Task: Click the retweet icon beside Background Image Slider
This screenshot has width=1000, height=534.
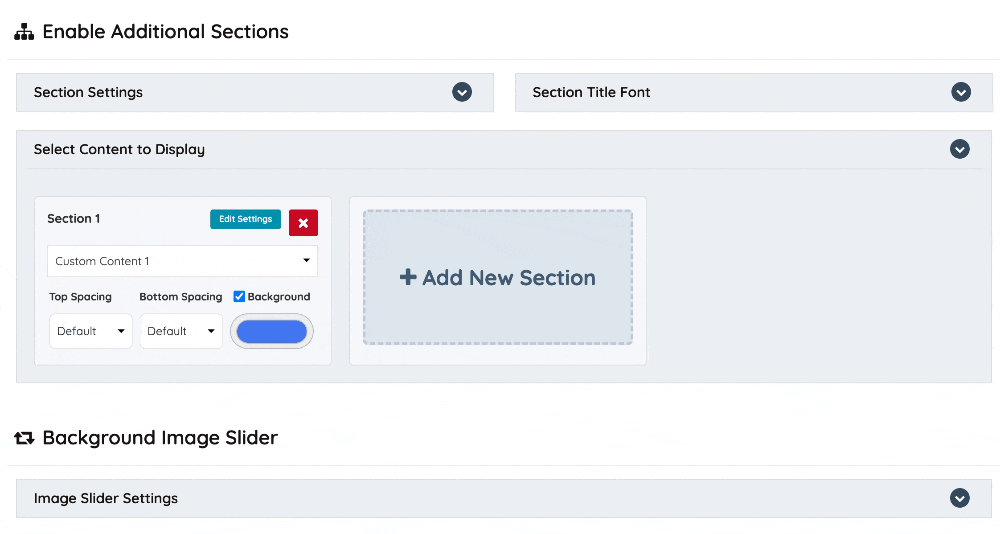Action: pyautogui.click(x=24, y=438)
